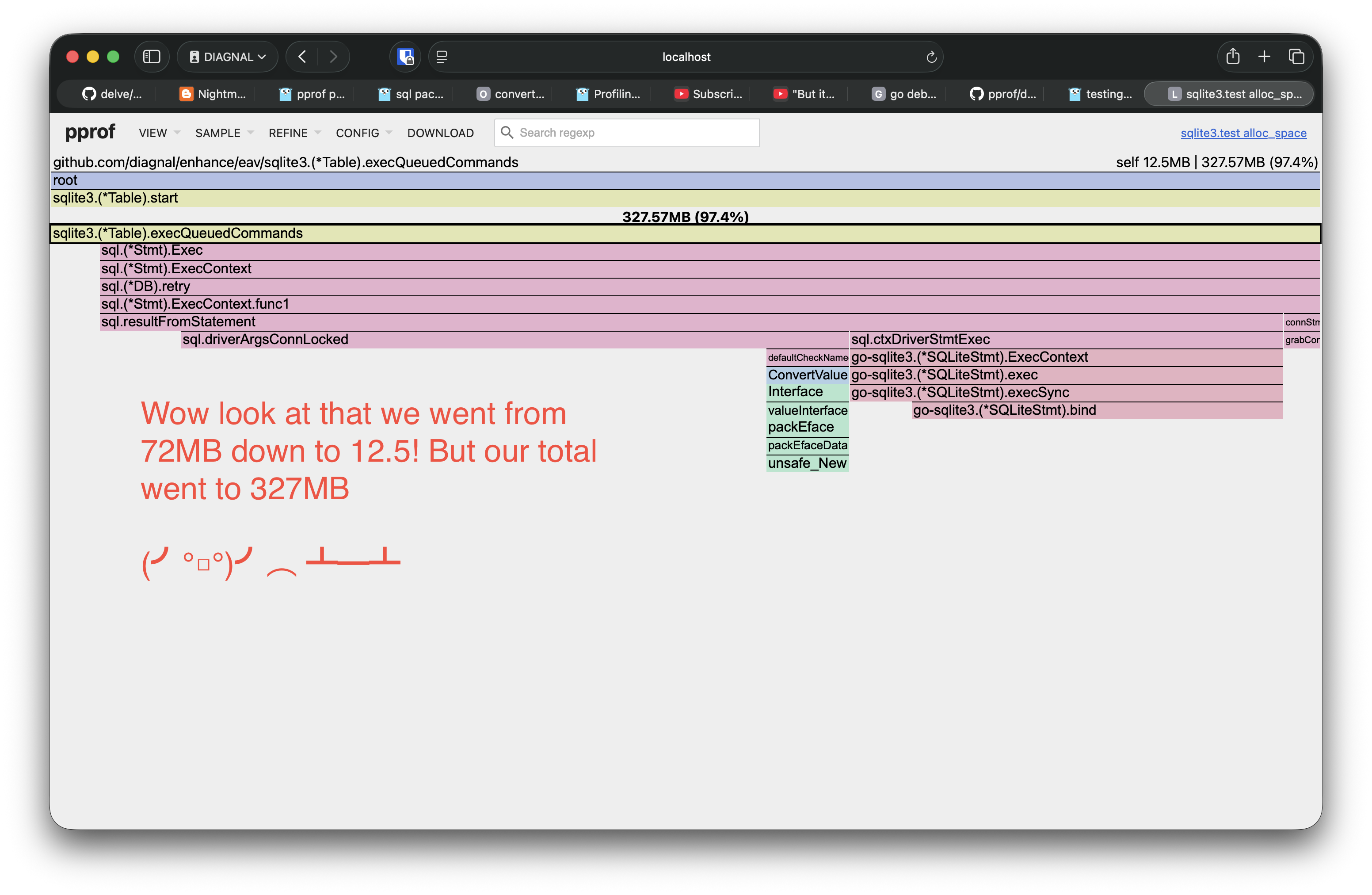
Task: Reload the page with the refresh icon
Action: (931, 57)
